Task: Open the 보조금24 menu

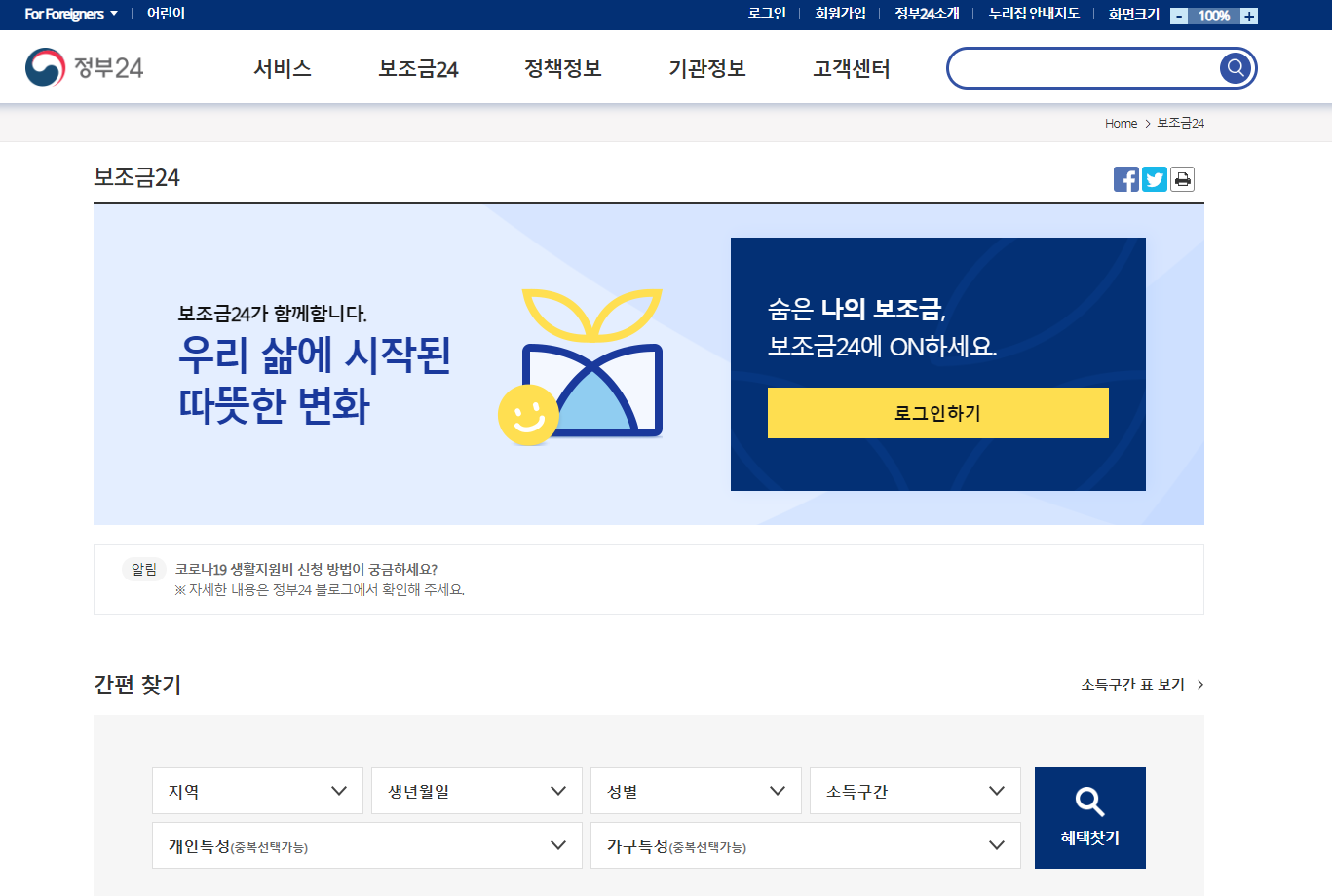Action: 418,68
